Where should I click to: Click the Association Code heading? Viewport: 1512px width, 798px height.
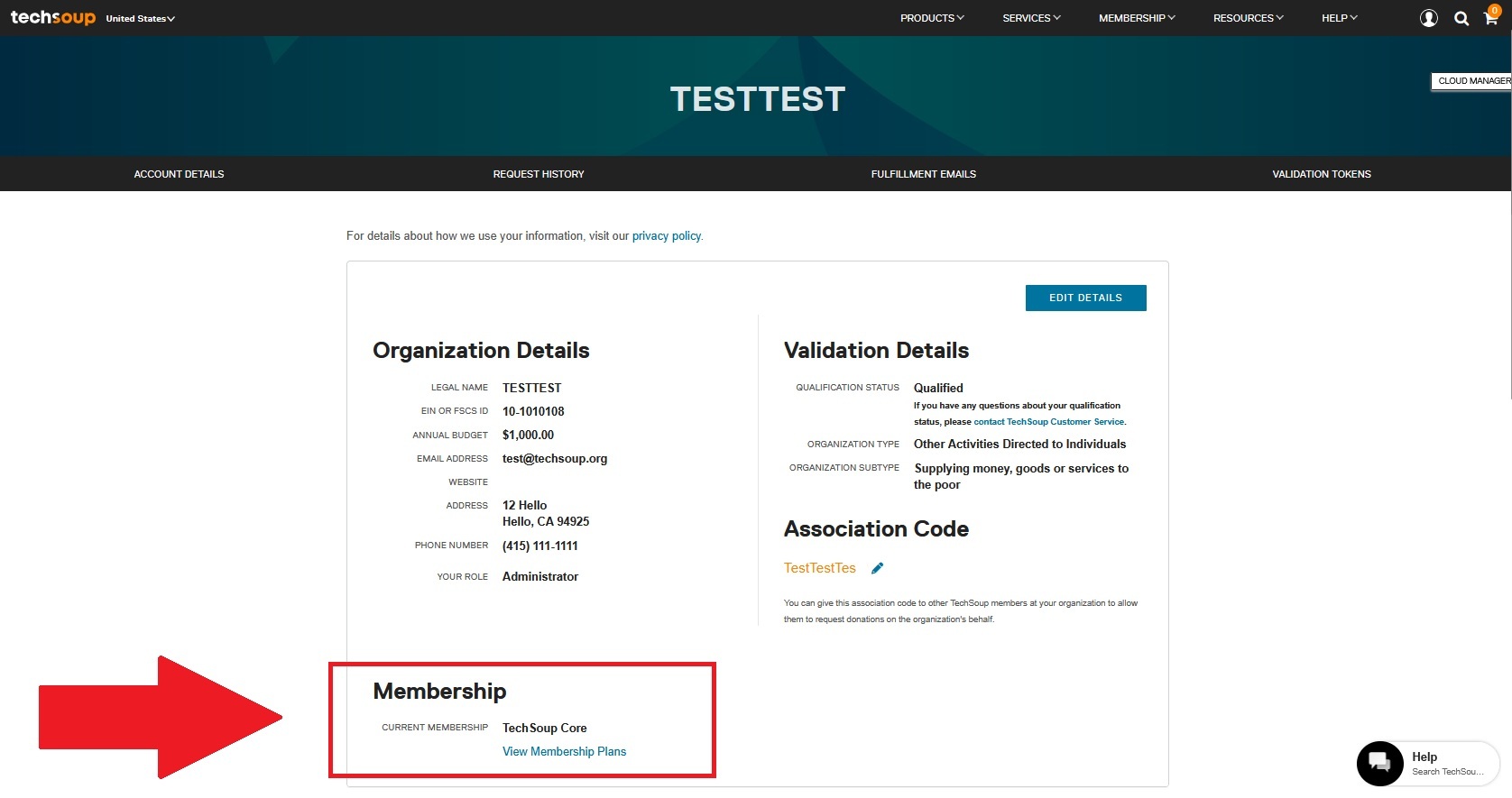(x=876, y=529)
